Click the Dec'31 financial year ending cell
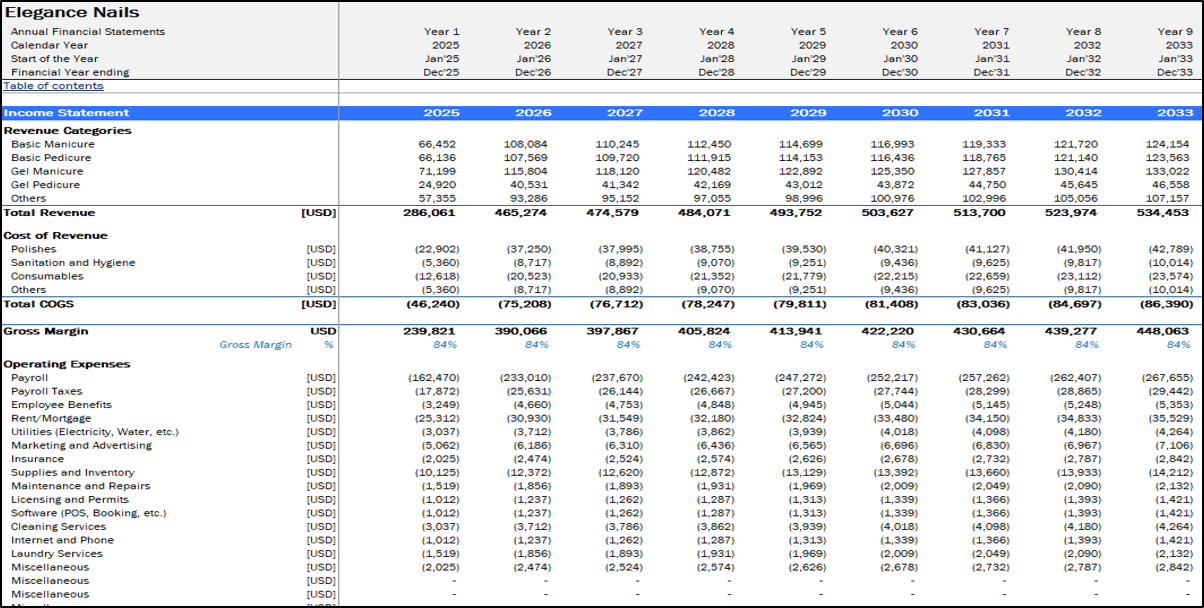The image size is (1204, 608). coord(991,72)
